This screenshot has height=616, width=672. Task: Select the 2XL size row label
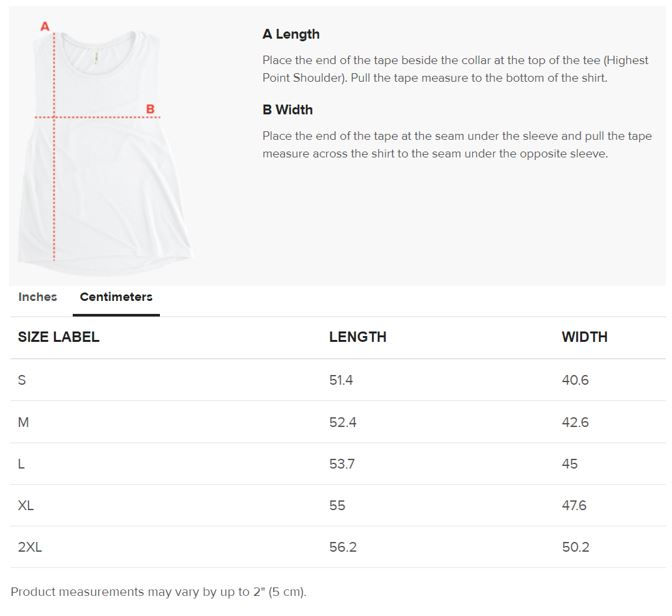(30, 547)
